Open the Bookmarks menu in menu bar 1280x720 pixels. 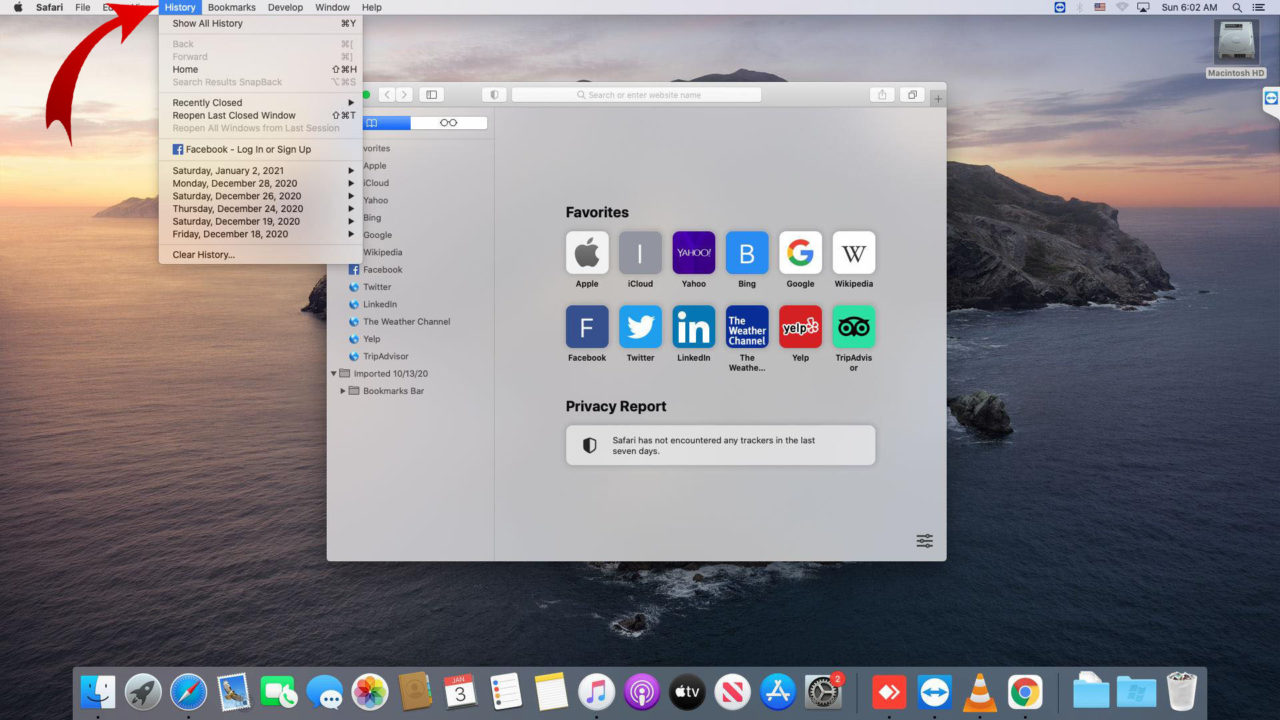point(232,7)
